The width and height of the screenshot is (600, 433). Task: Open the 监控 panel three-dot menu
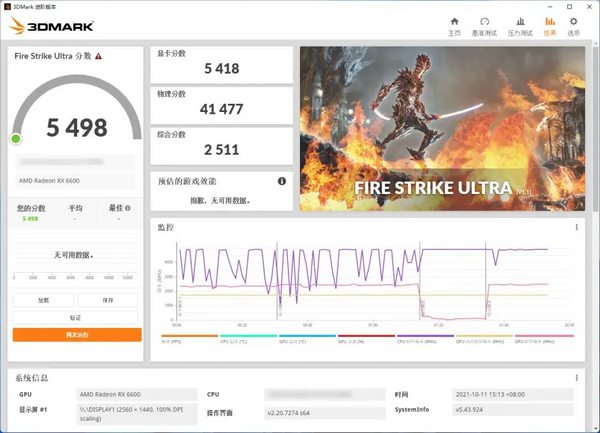click(576, 227)
